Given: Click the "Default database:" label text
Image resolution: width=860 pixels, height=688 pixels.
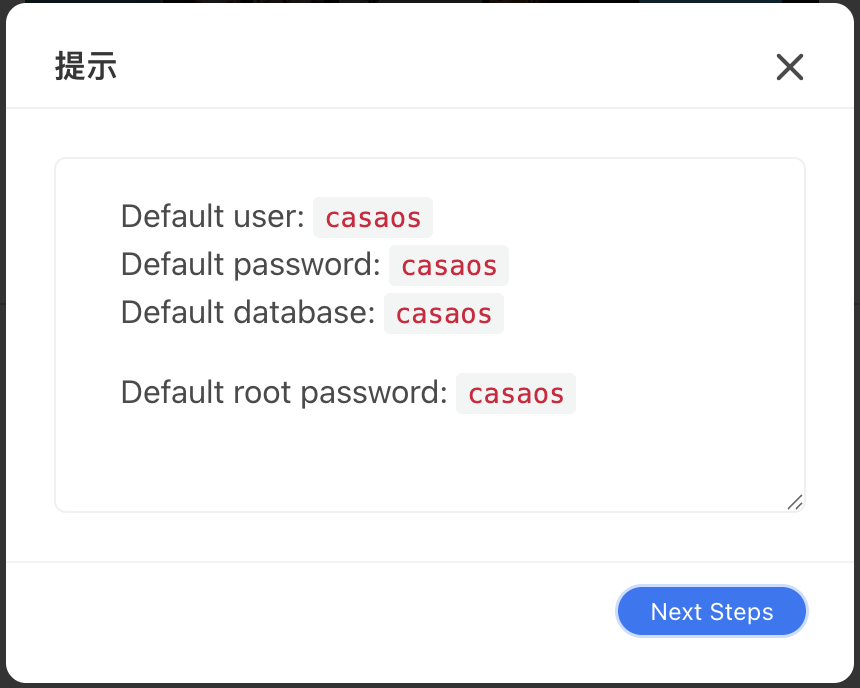Looking at the screenshot, I should (247, 313).
